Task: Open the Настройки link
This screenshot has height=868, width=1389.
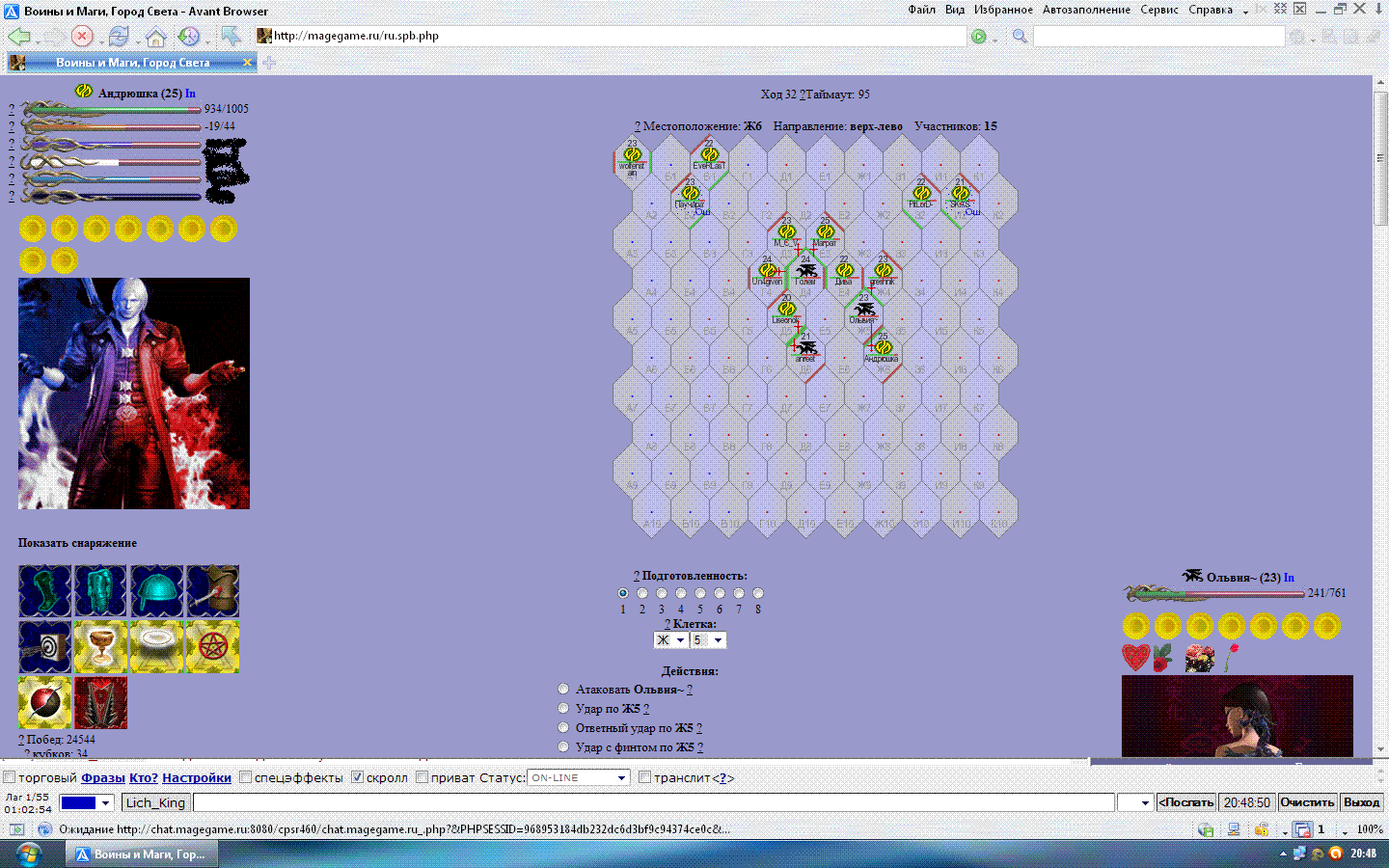Action: coord(197,777)
